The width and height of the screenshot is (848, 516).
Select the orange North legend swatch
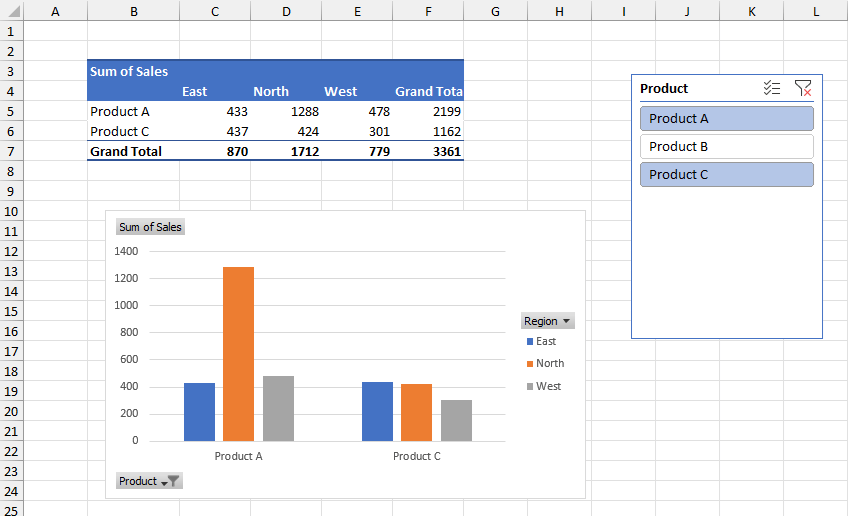pos(530,364)
